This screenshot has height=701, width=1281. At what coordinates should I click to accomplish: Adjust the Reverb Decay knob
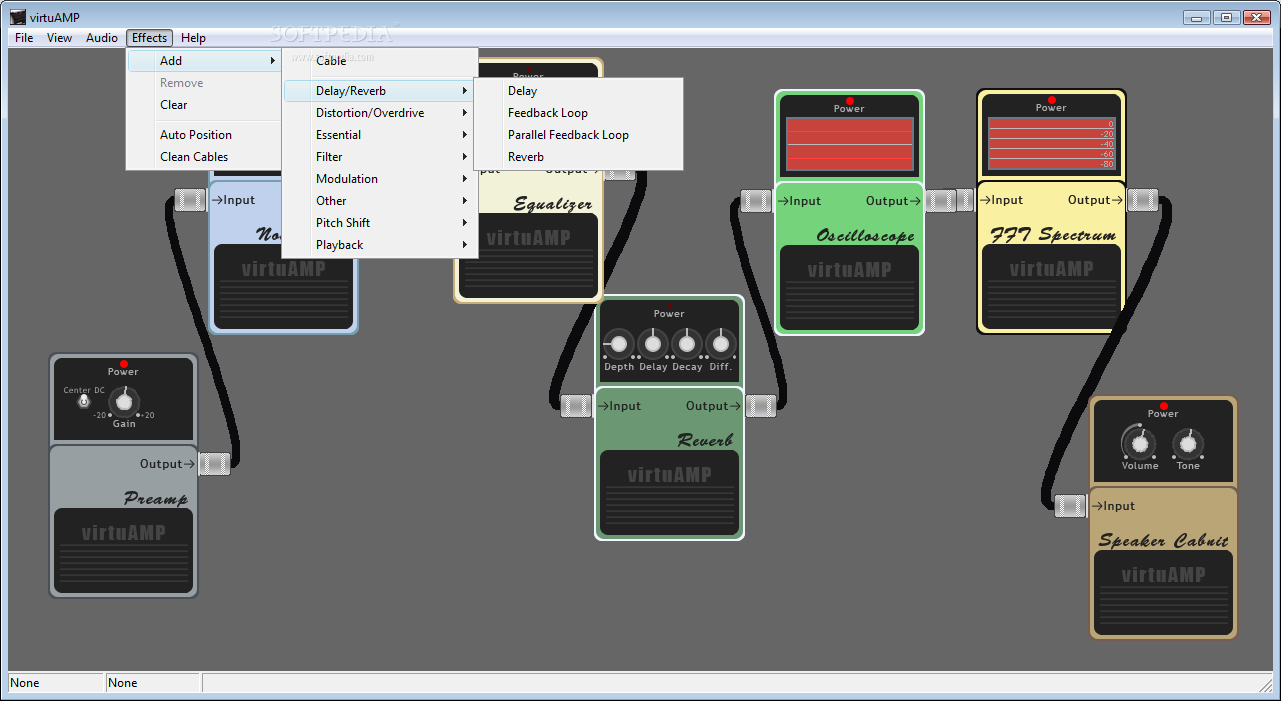click(686, 344)
